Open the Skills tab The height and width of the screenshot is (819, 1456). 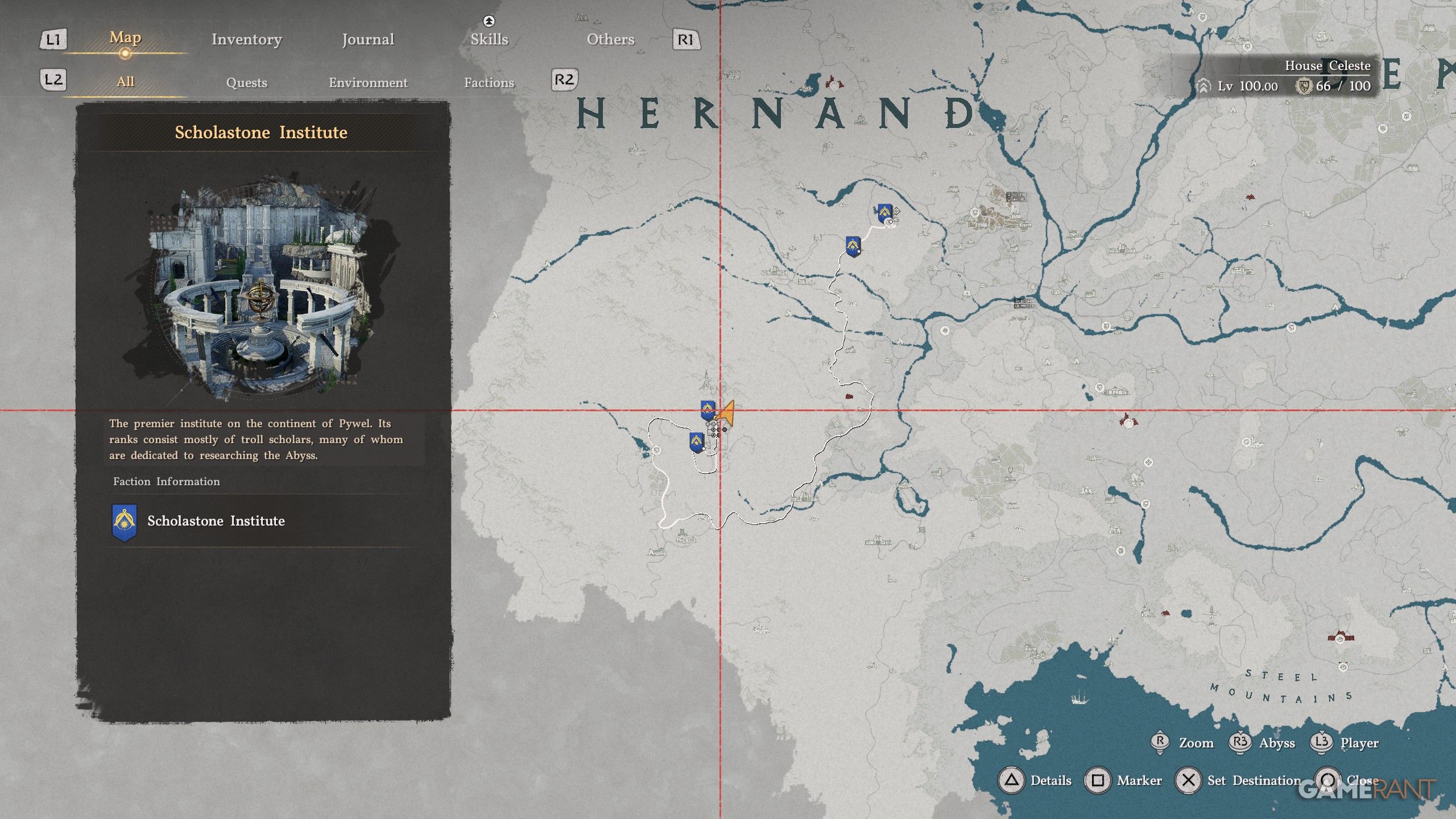pyautogui.click(x=489, y=40)
